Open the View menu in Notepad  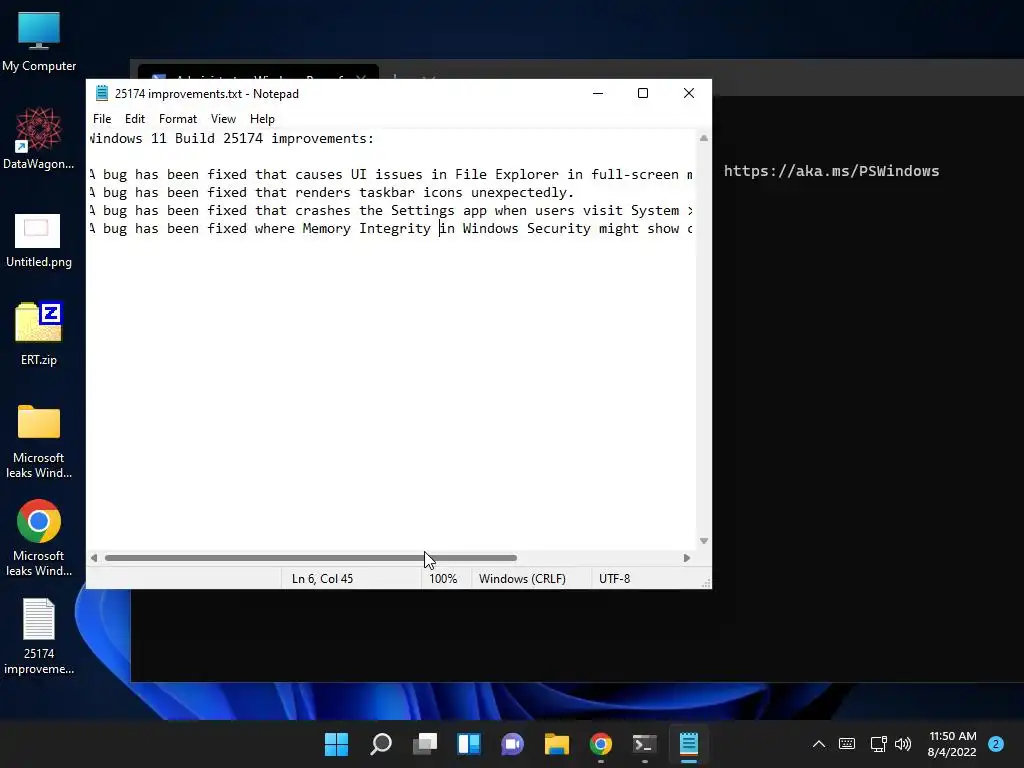(x=223, y=119)
